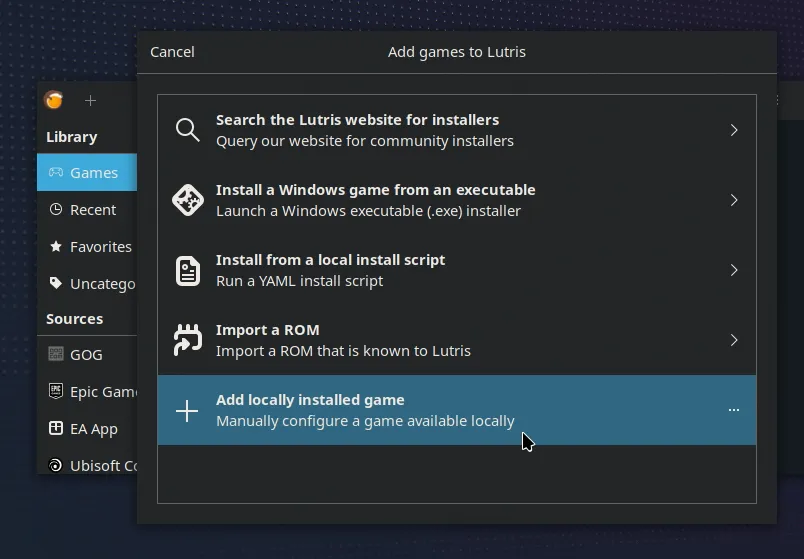This screenshot has width=804, height=559.
Task: Click the Library heading in the sidebar
Action: coord(72,137)
